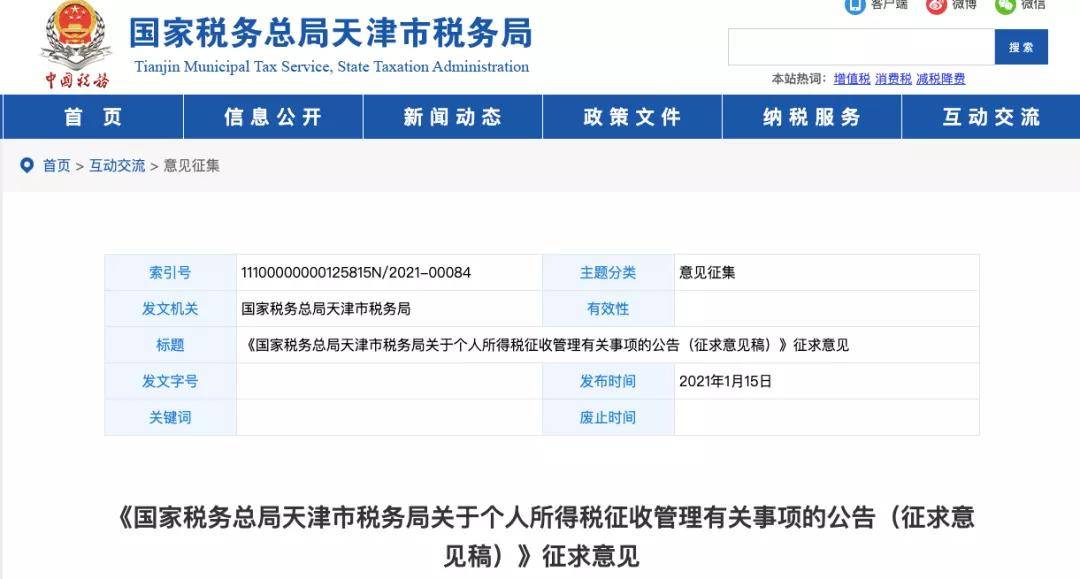The image size is (1080, 579).
Task: Open 互动交流 in the breadcrumb
Action: [117, 166]
